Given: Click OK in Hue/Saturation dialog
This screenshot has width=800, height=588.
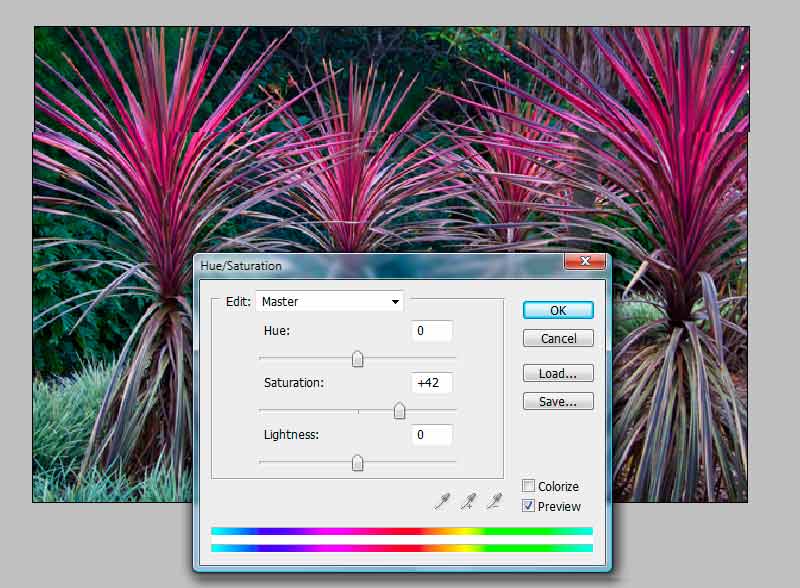Looking at the screenshot, I should [x=558, y=310].
